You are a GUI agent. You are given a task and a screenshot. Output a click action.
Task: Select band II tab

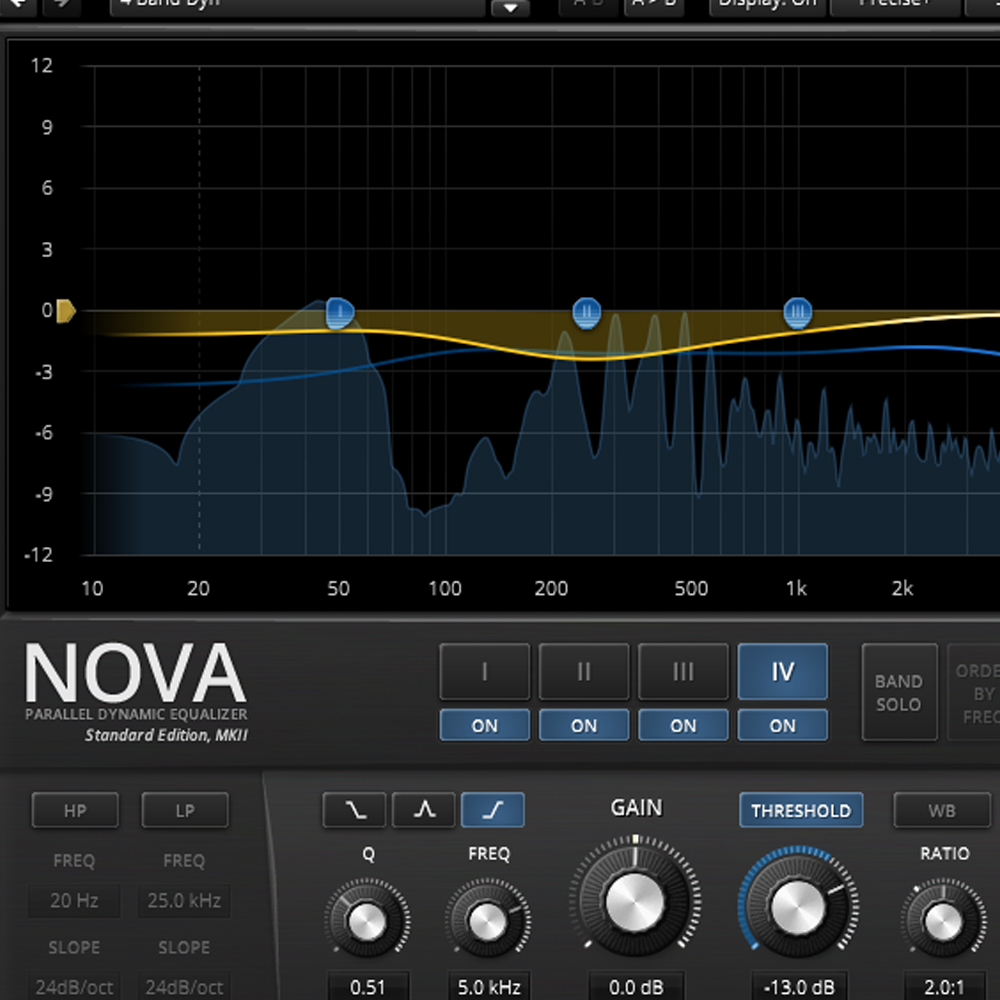(x=584, y=672)
